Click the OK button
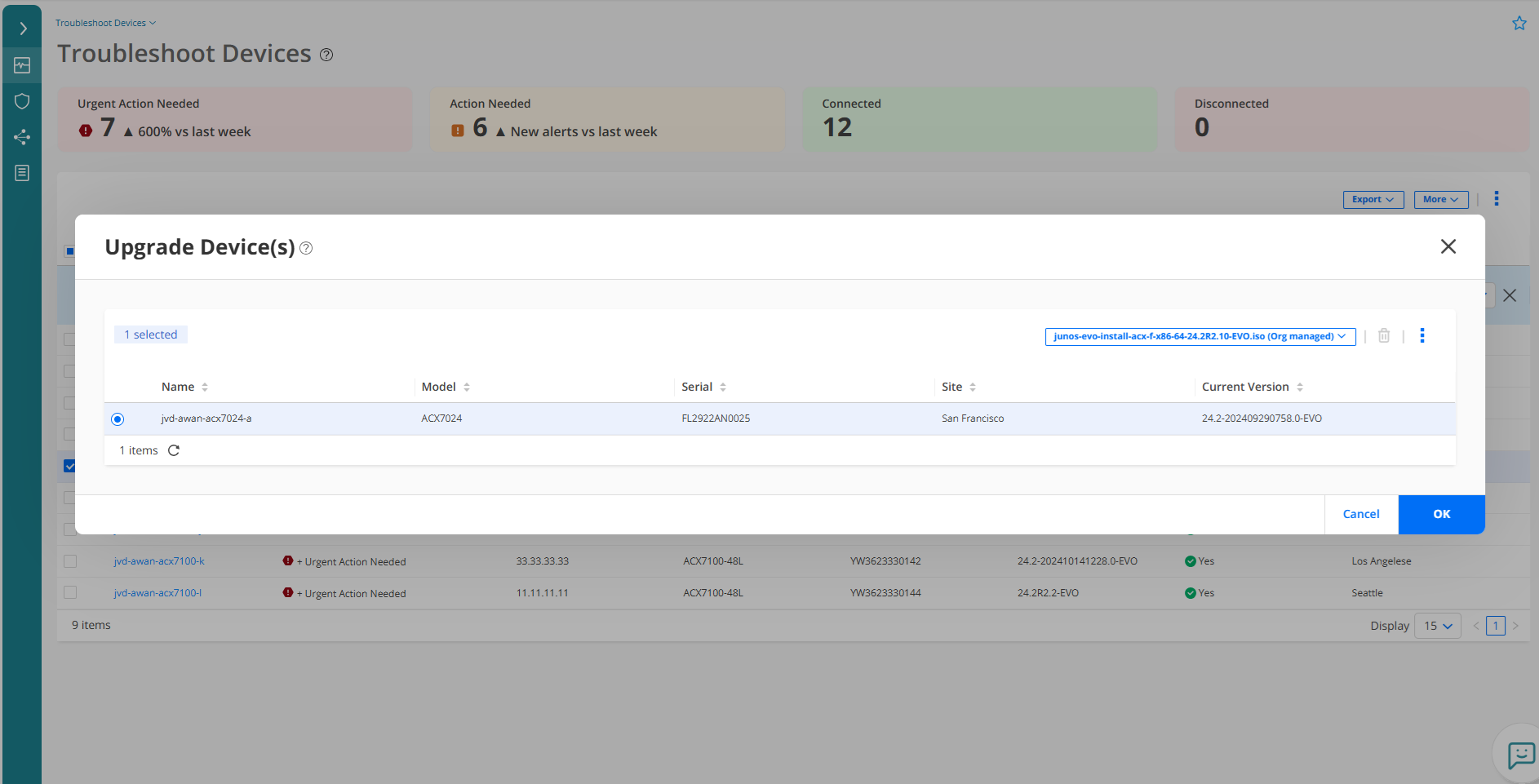 pos(1441,514)
